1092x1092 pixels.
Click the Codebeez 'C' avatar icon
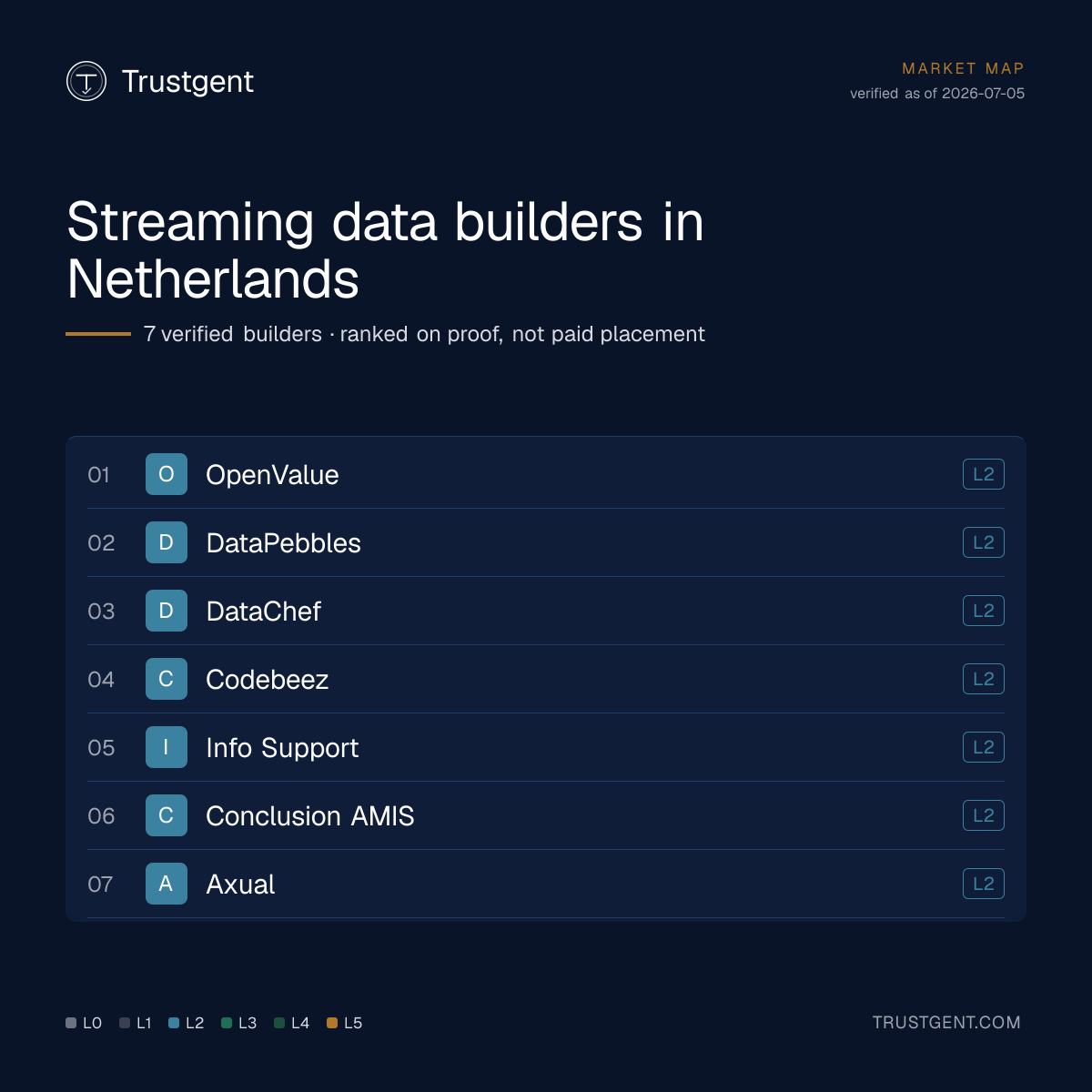tap(167, 679)
